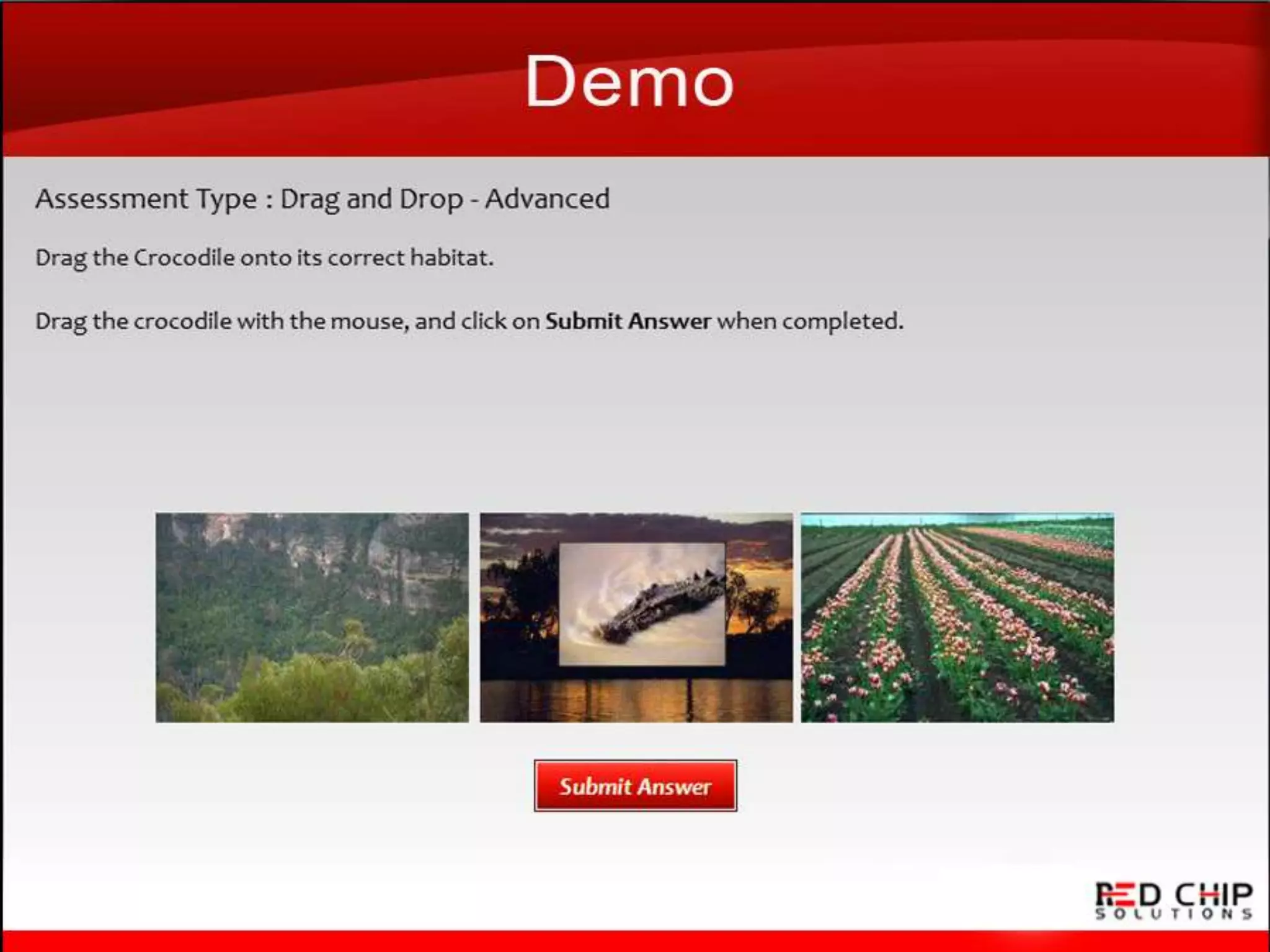
Task: Click the tulip flower field habitat image
Action: [x=957, y=617]
